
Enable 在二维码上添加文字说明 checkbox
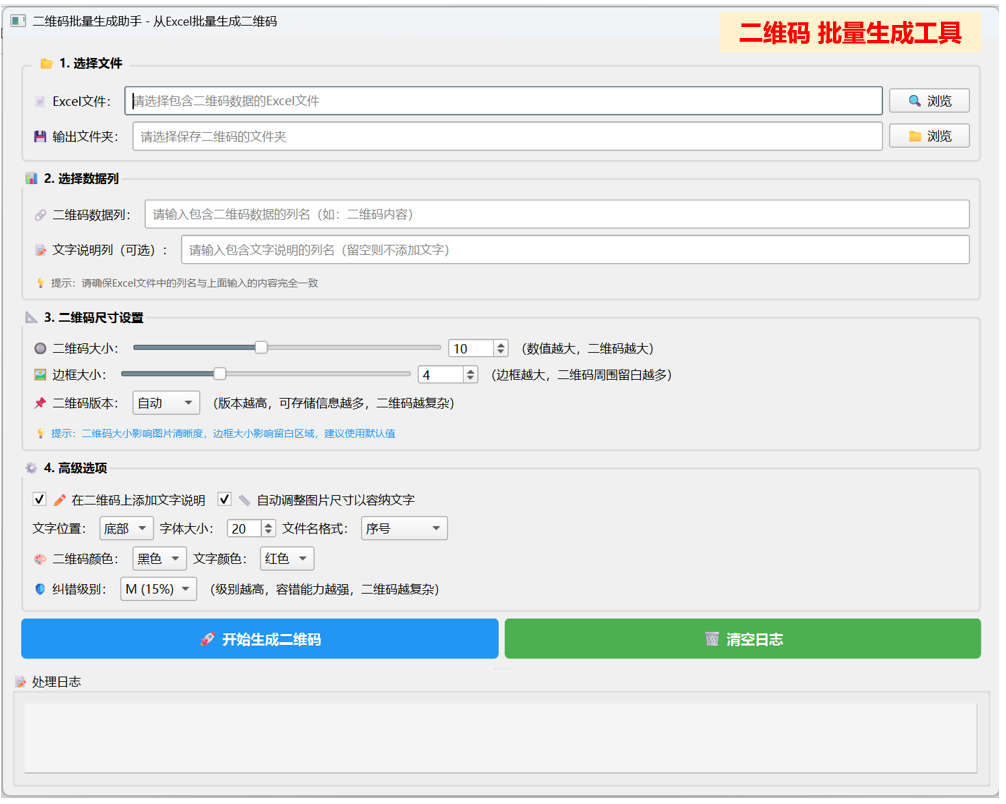[39, 499]
